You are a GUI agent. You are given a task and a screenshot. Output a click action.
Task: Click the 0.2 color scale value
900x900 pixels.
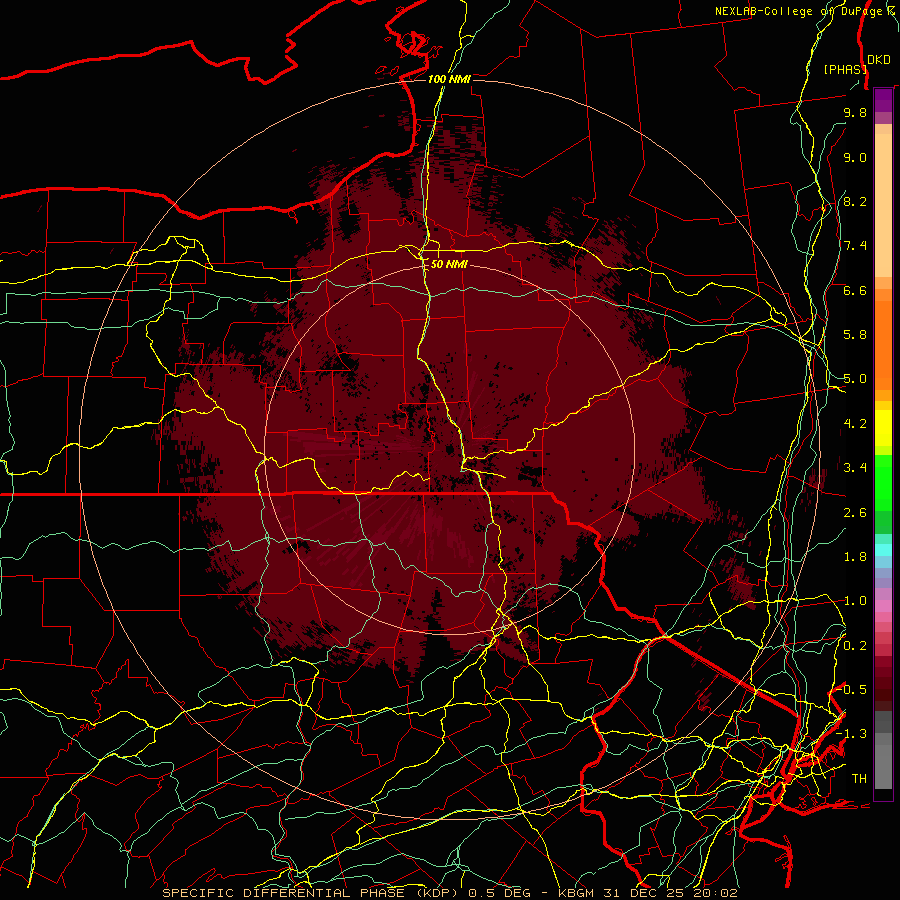click(x=855, y=646)
